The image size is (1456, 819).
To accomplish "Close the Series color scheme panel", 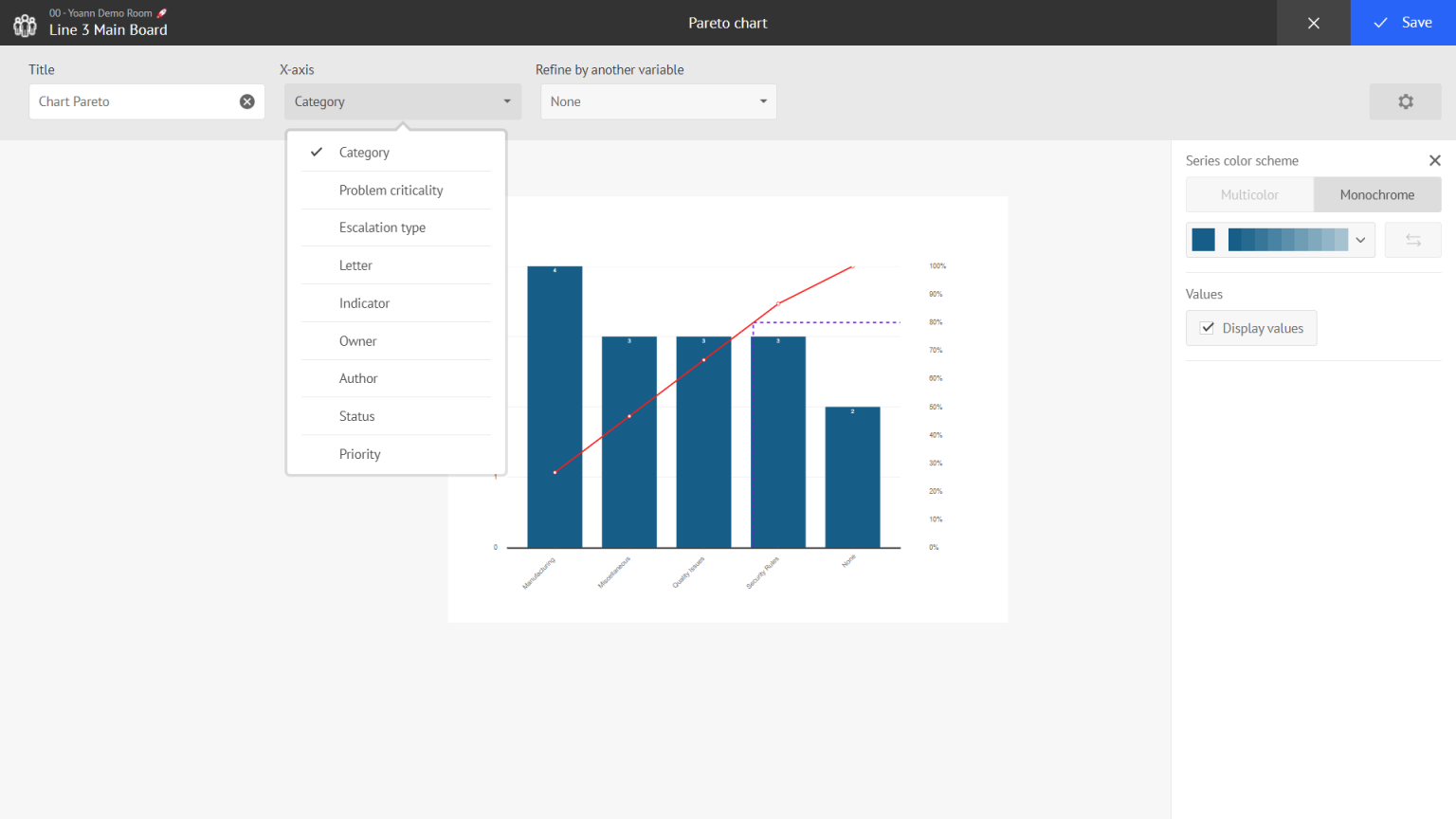I will pos(1434,160).
